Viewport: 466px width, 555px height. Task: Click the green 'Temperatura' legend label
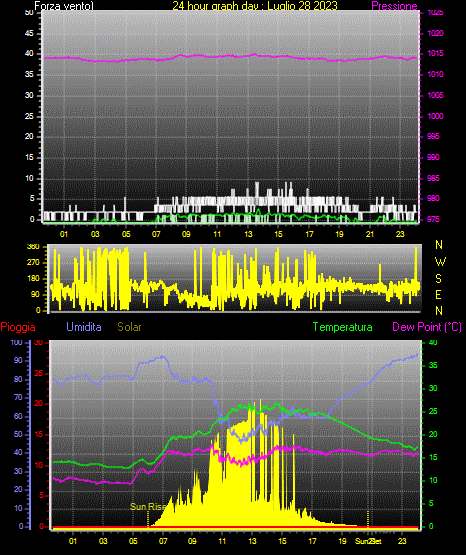pyautogui.click(x=343, y=327)
